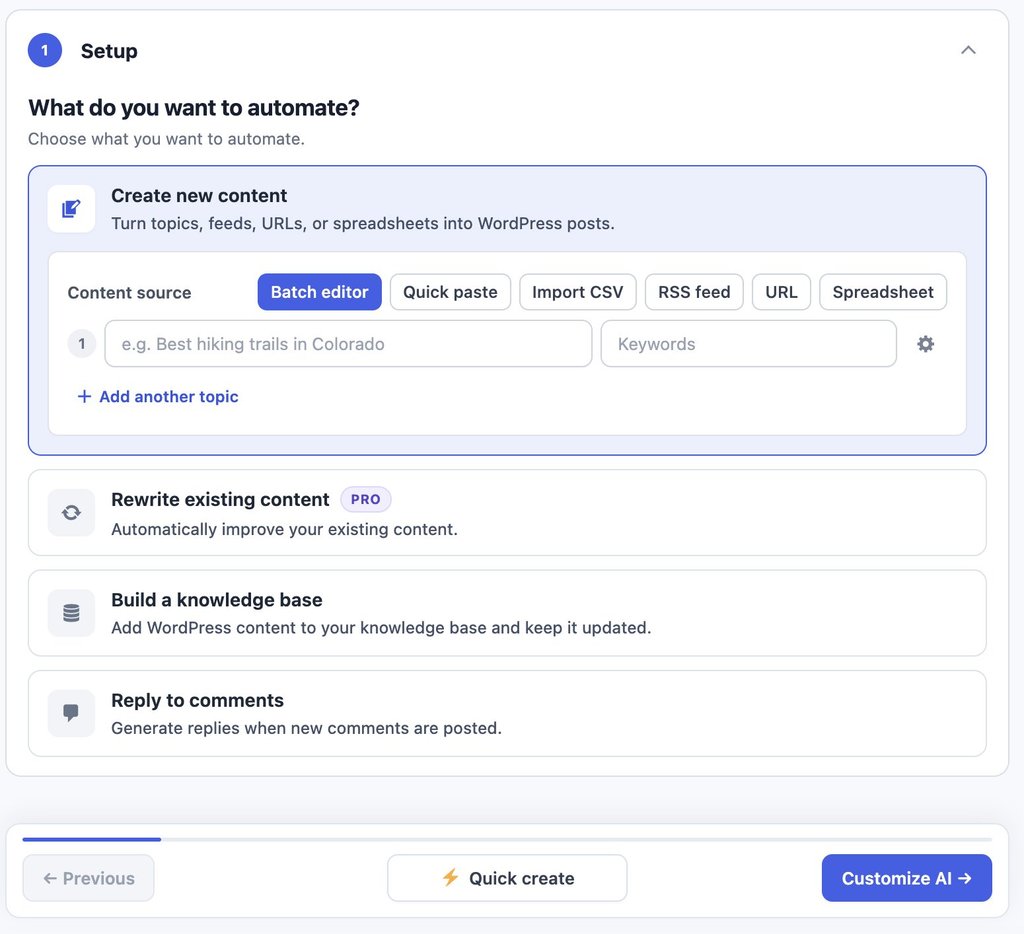Click 'Generate replies when new comments are posted.' text
The height and width of the screenshot is (934, 1024).
pyautogui.click(x=306, y=728)
